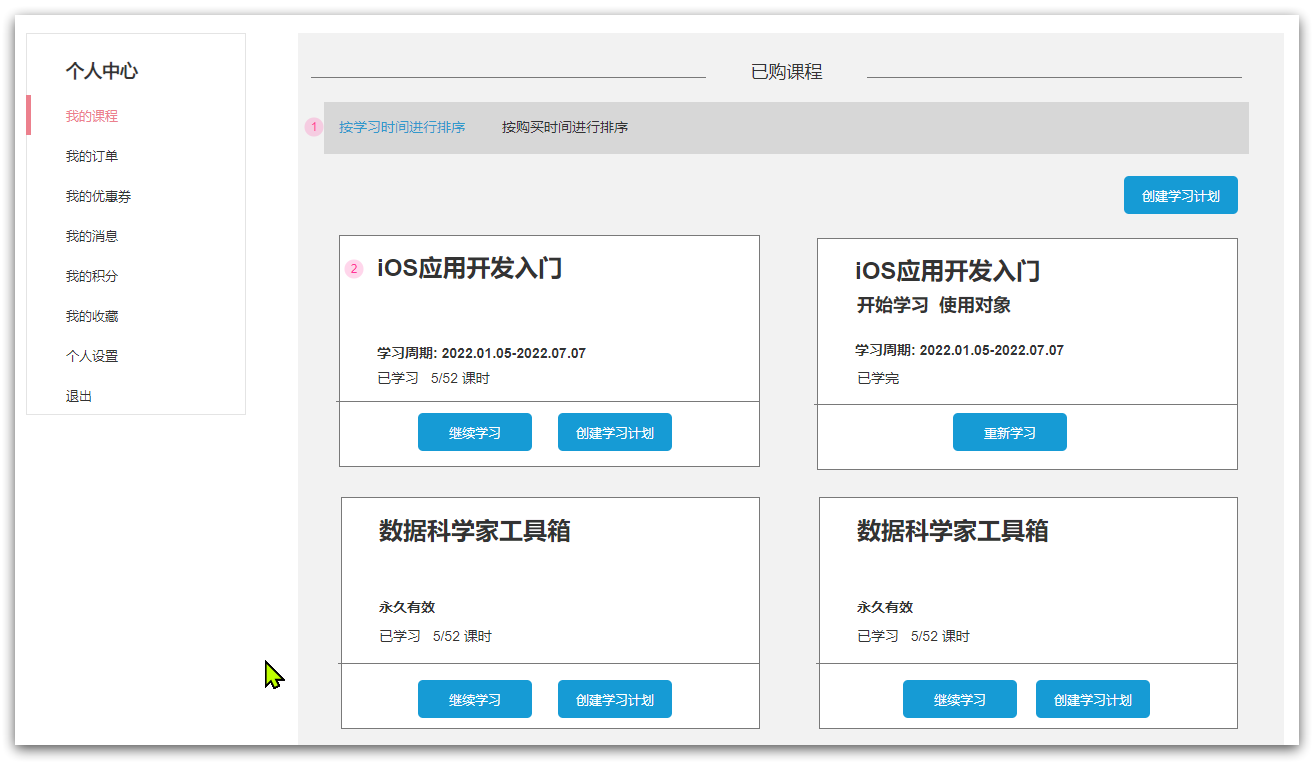Click 重新学习 on the completed iOS card

(x=1010, y=432)
